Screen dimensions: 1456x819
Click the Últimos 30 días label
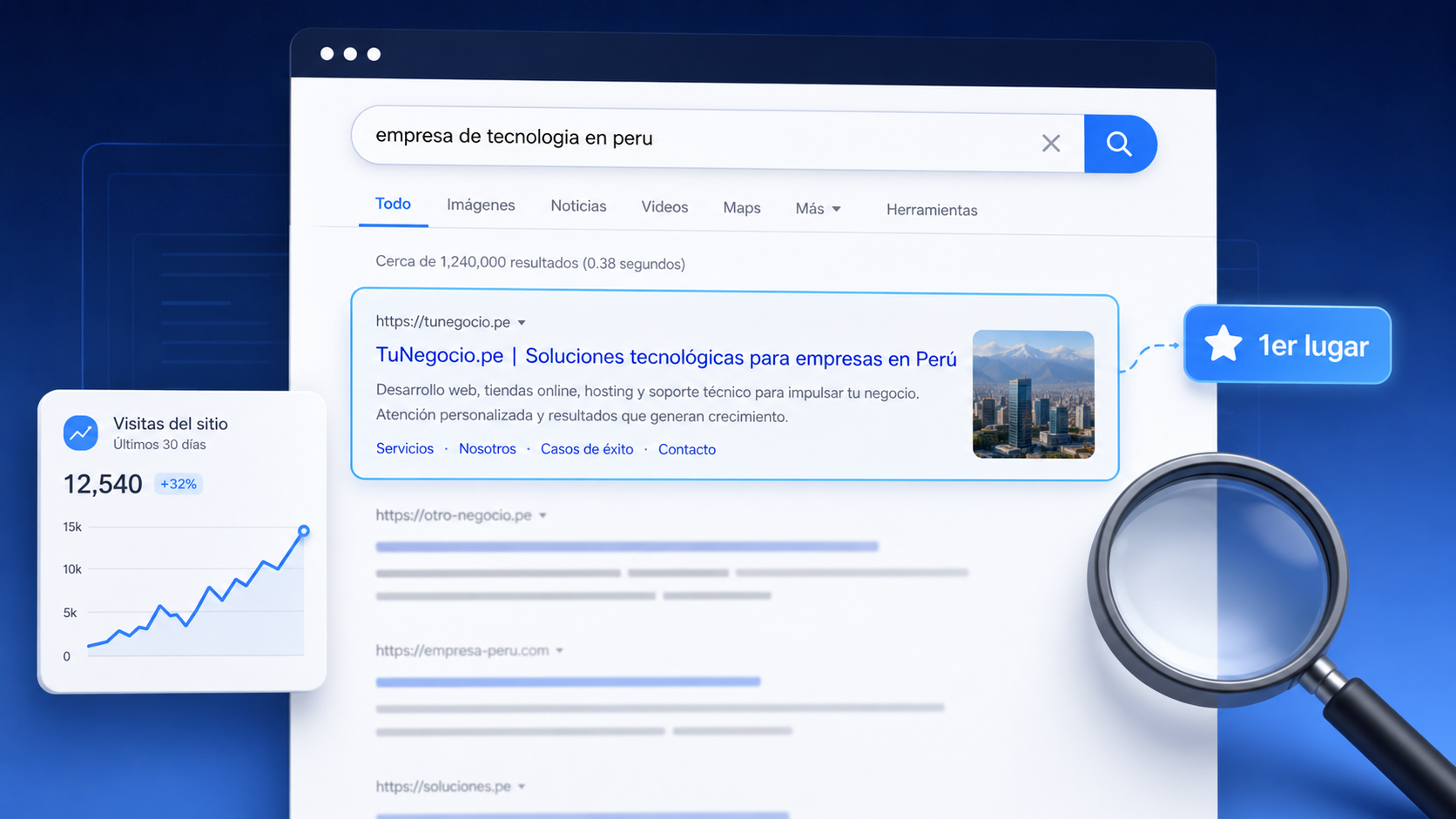(x=159, y=445)
